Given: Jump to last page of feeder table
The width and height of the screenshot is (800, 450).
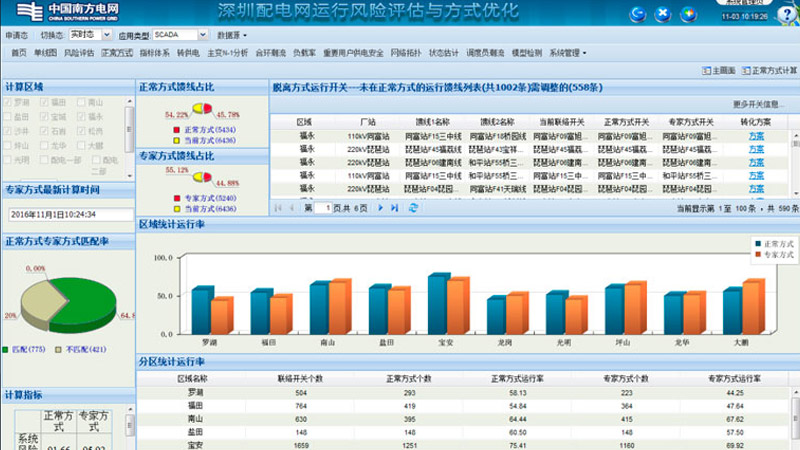Looking at the screenshot, I should 396,208.
